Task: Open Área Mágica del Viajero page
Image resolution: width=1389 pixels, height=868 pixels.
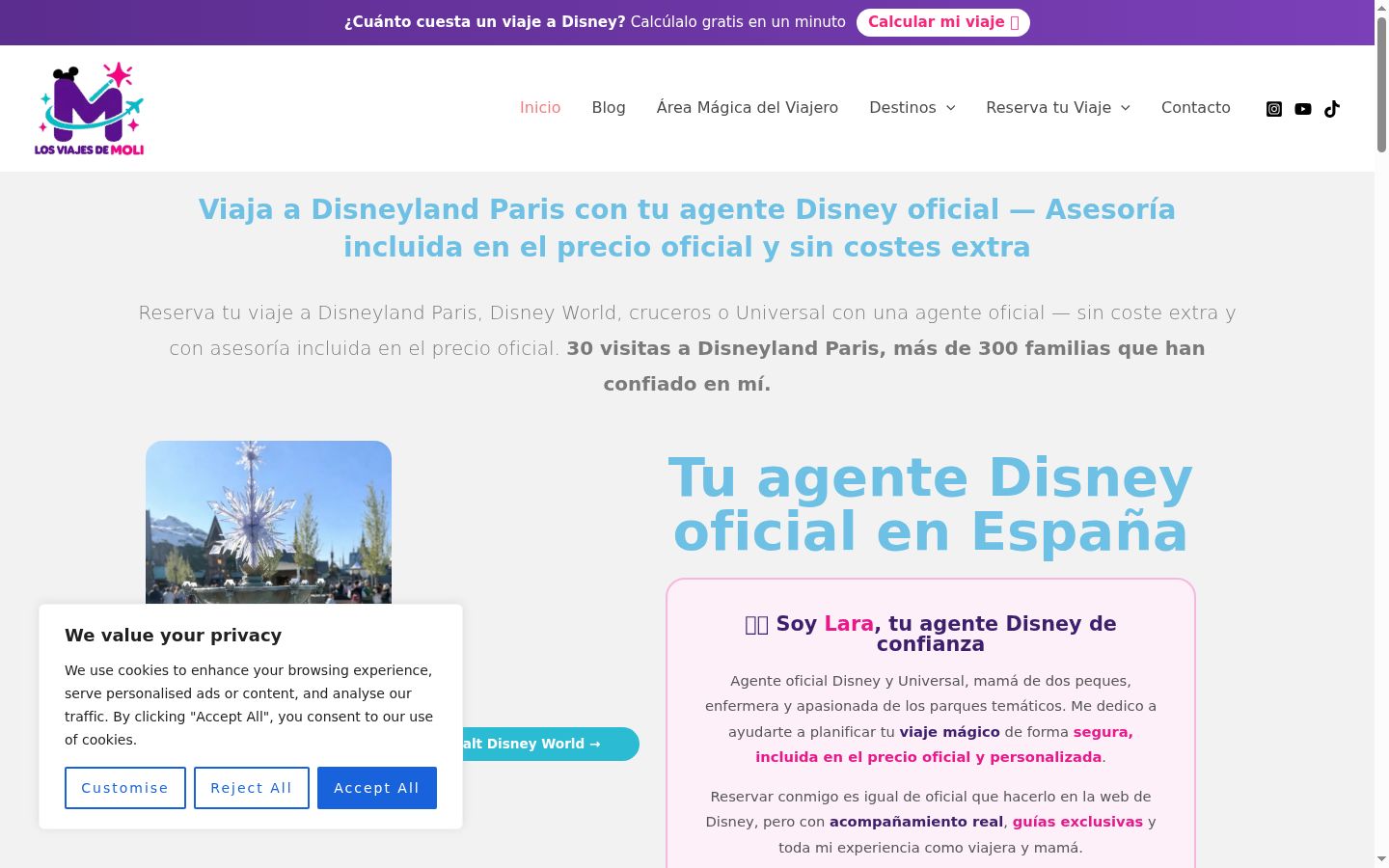Action: pos(748,108)
